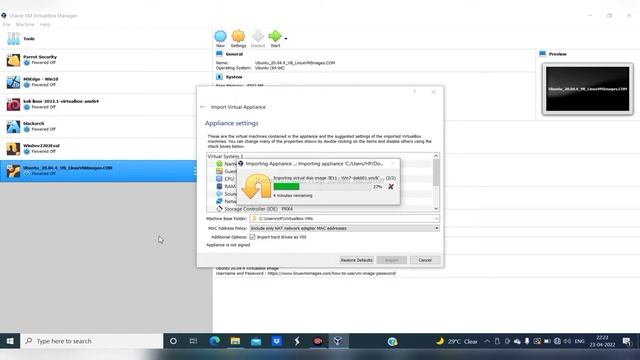Click the Discard toolbar icon
Viewport: 640px width, 360px height.
[x=258, y=39]
